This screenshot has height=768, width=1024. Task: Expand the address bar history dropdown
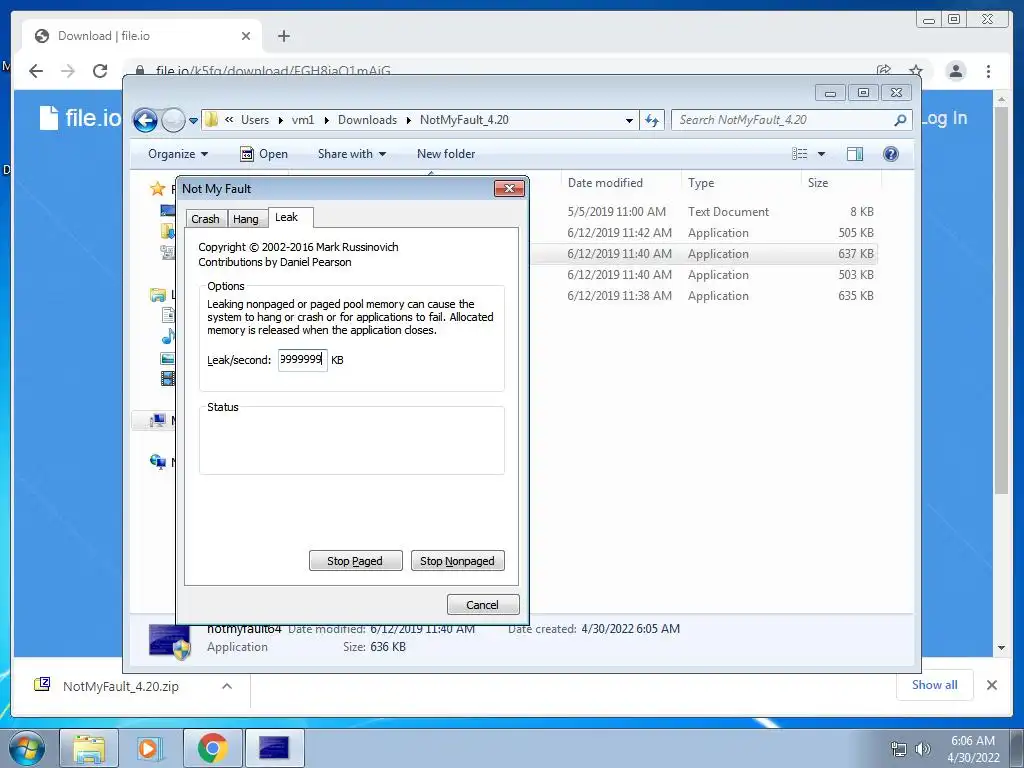pyautogui.click(x=629, y=120)
